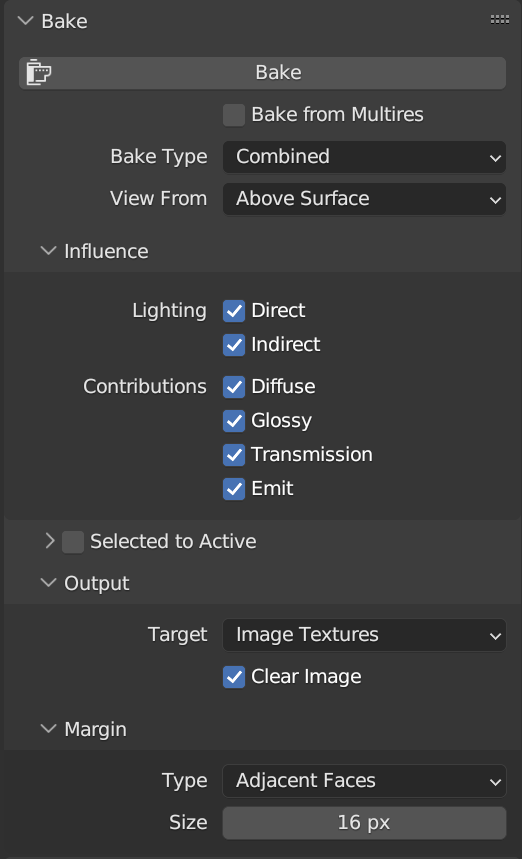The height and width of the screenshot is (859, 522).
Task: Enable Selected to Active checkbox
Action: pyautogui.click(x=73, y=542)
